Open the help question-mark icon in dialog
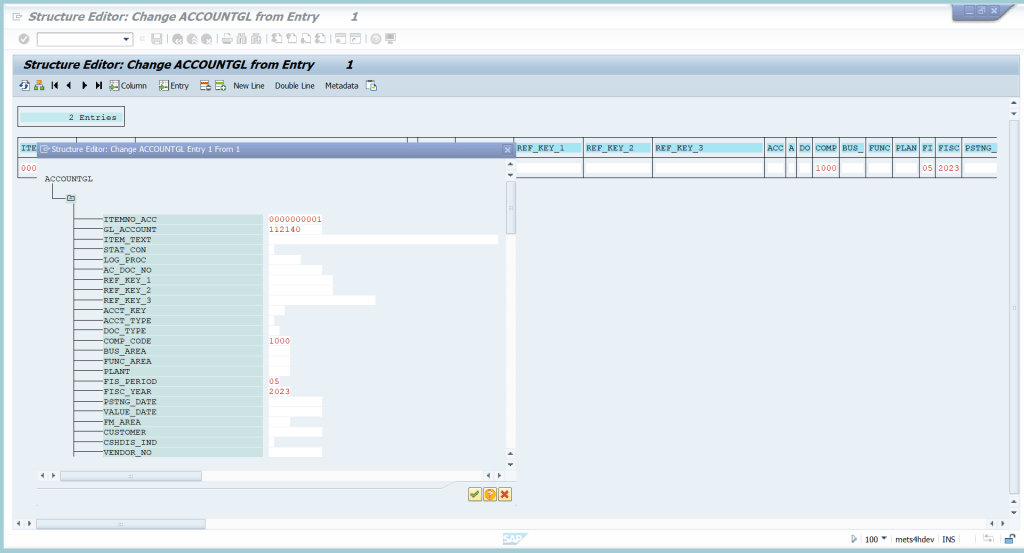Image resolution: width=1024 pixels, height=553 pixels. pos(490,495)
